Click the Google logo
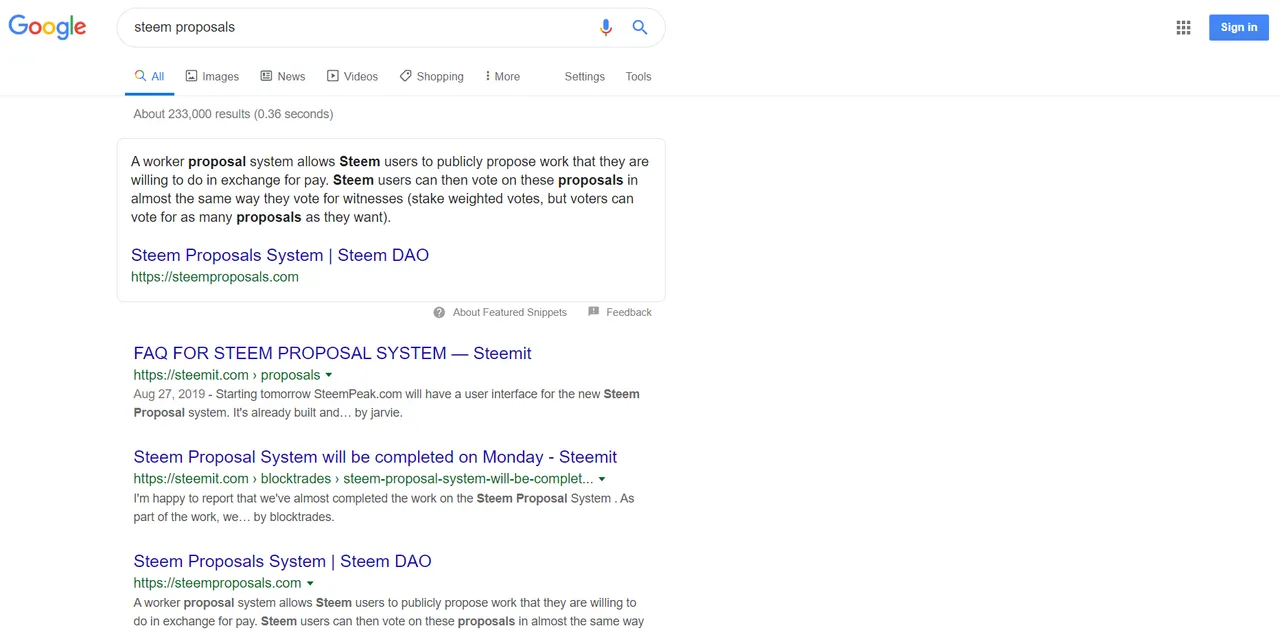The width and height of the screenshot is (1280, 631). tap(47, 27)
